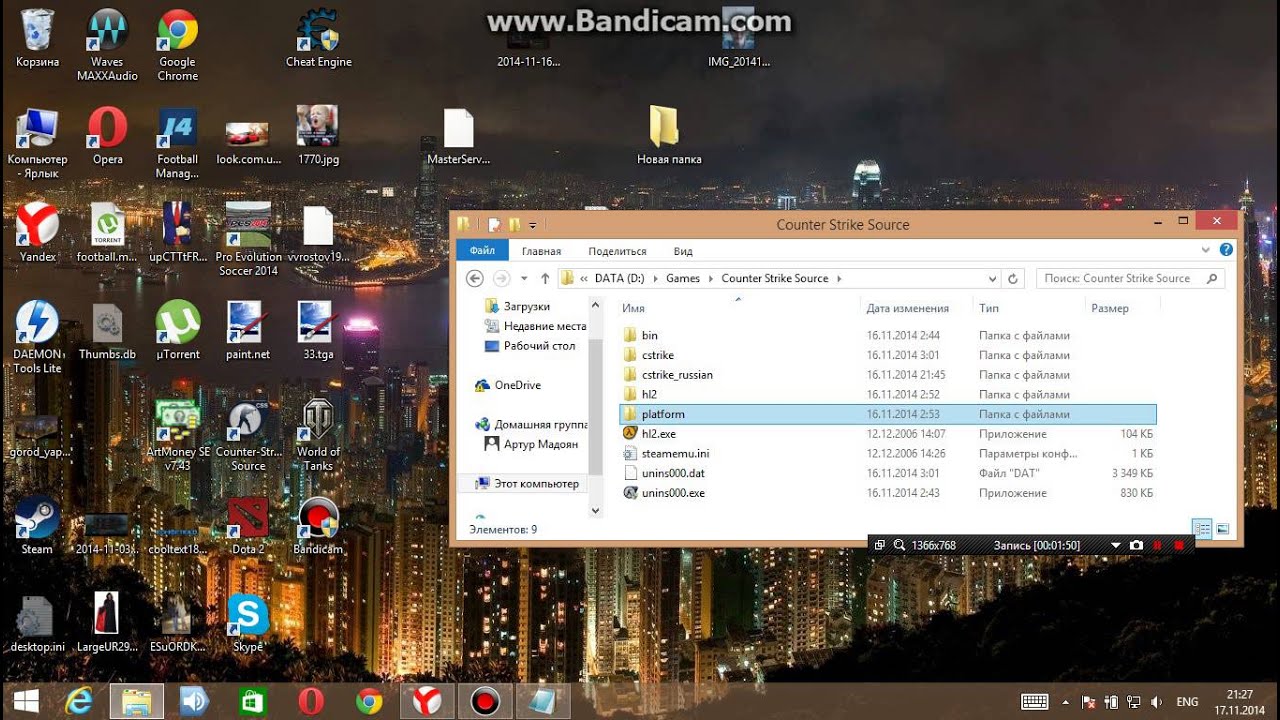Open Internet Explorer from the taskbar
1280x720 pixels.
click(x=78, y=701)
